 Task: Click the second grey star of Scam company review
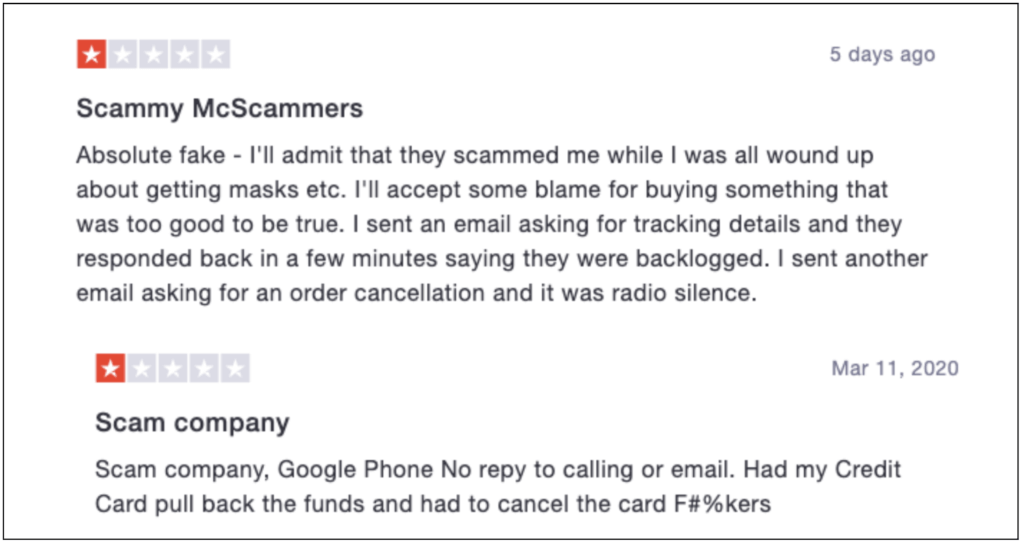click(142, 369)
